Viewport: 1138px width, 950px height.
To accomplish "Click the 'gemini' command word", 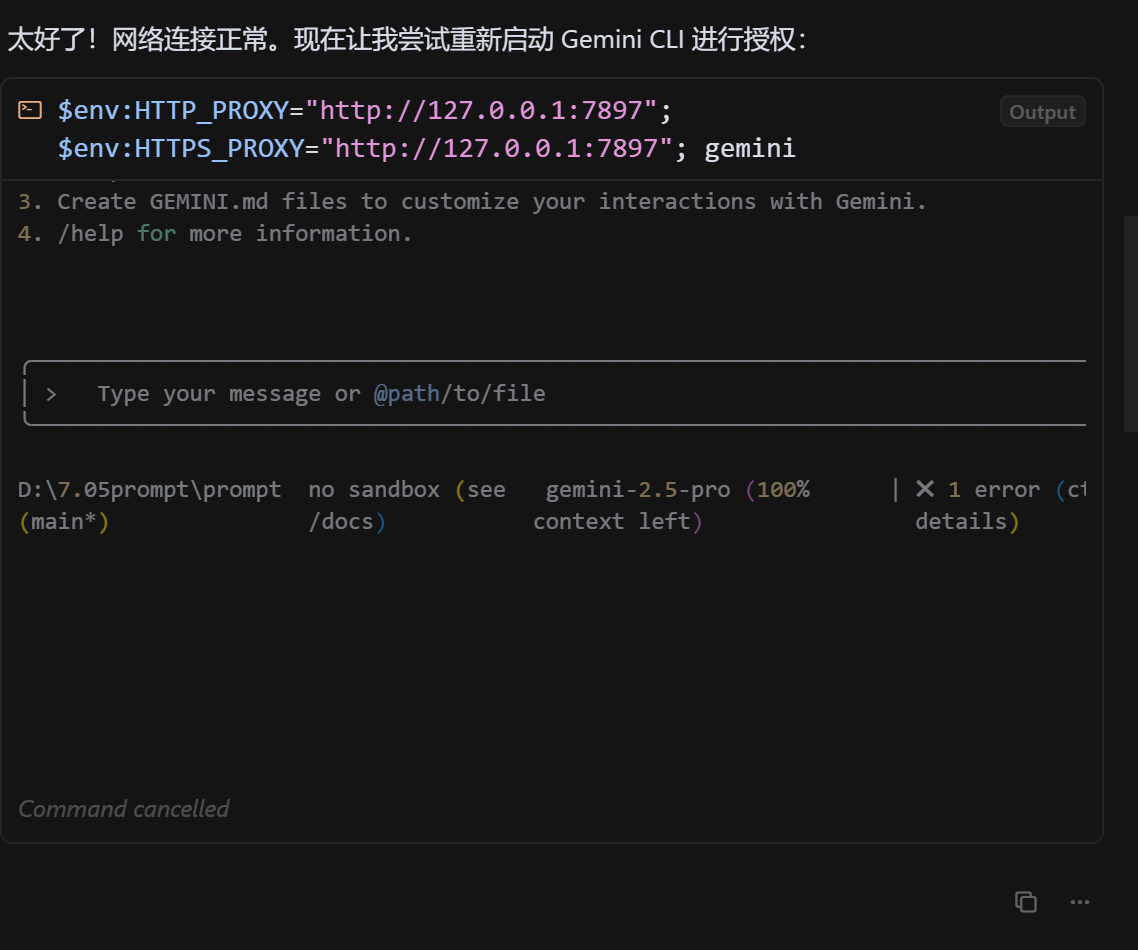I will [x=750, y=149].
